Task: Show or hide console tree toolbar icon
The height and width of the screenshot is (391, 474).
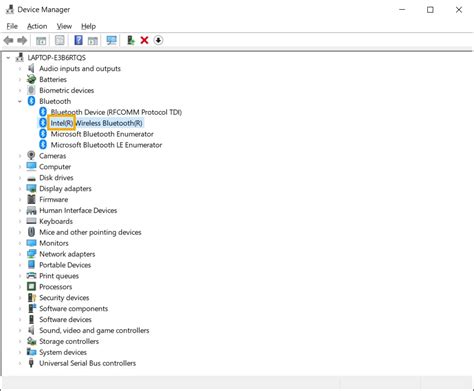Action: (41, 41)
